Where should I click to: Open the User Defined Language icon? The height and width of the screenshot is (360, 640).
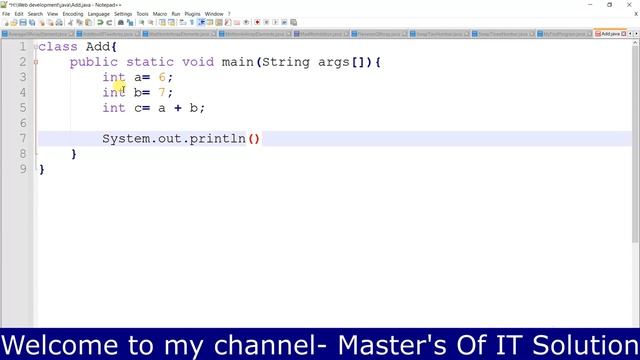[x=210, y=22]
